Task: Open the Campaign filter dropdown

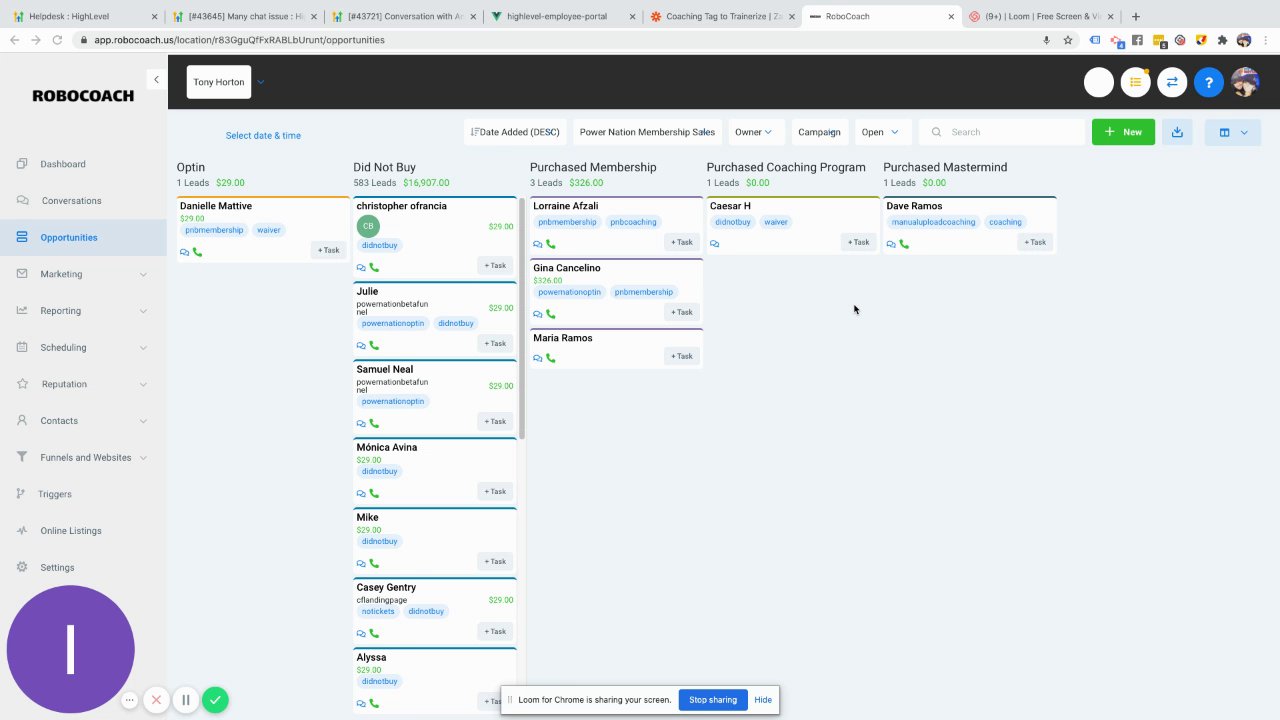Action: 820,132
